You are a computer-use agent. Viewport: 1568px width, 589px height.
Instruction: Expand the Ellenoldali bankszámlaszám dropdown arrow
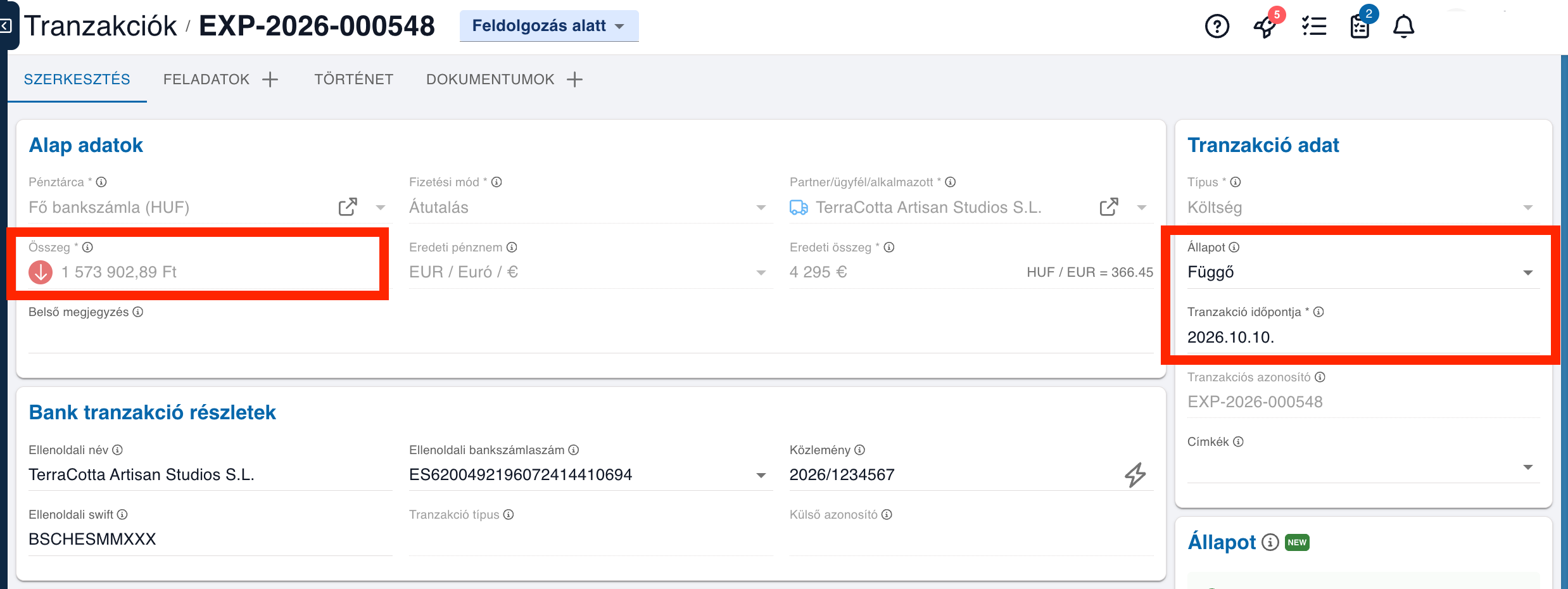click(761, 475)
